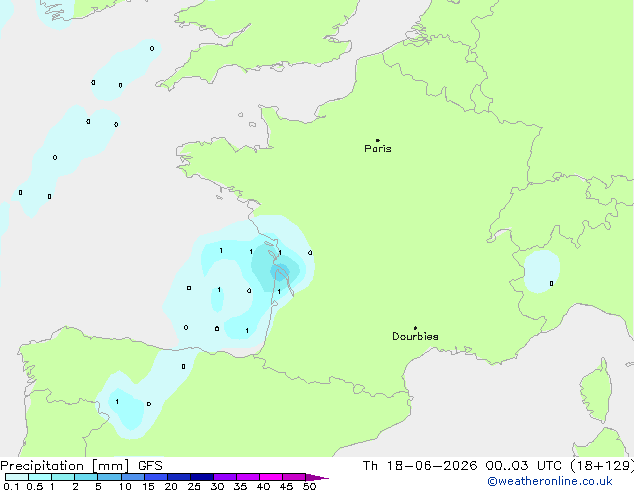Click the '(18+129)' model run text

coord(602,466)
